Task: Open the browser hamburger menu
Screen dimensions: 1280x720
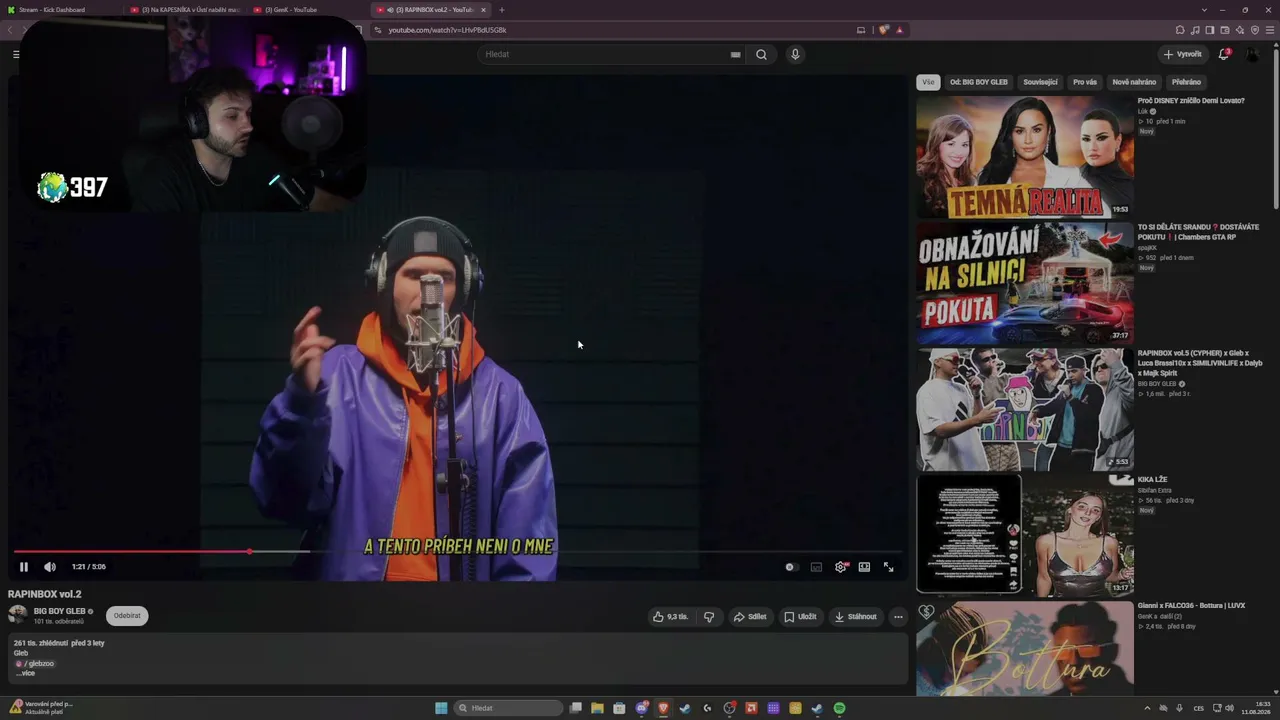Action: click(1270, 30)
